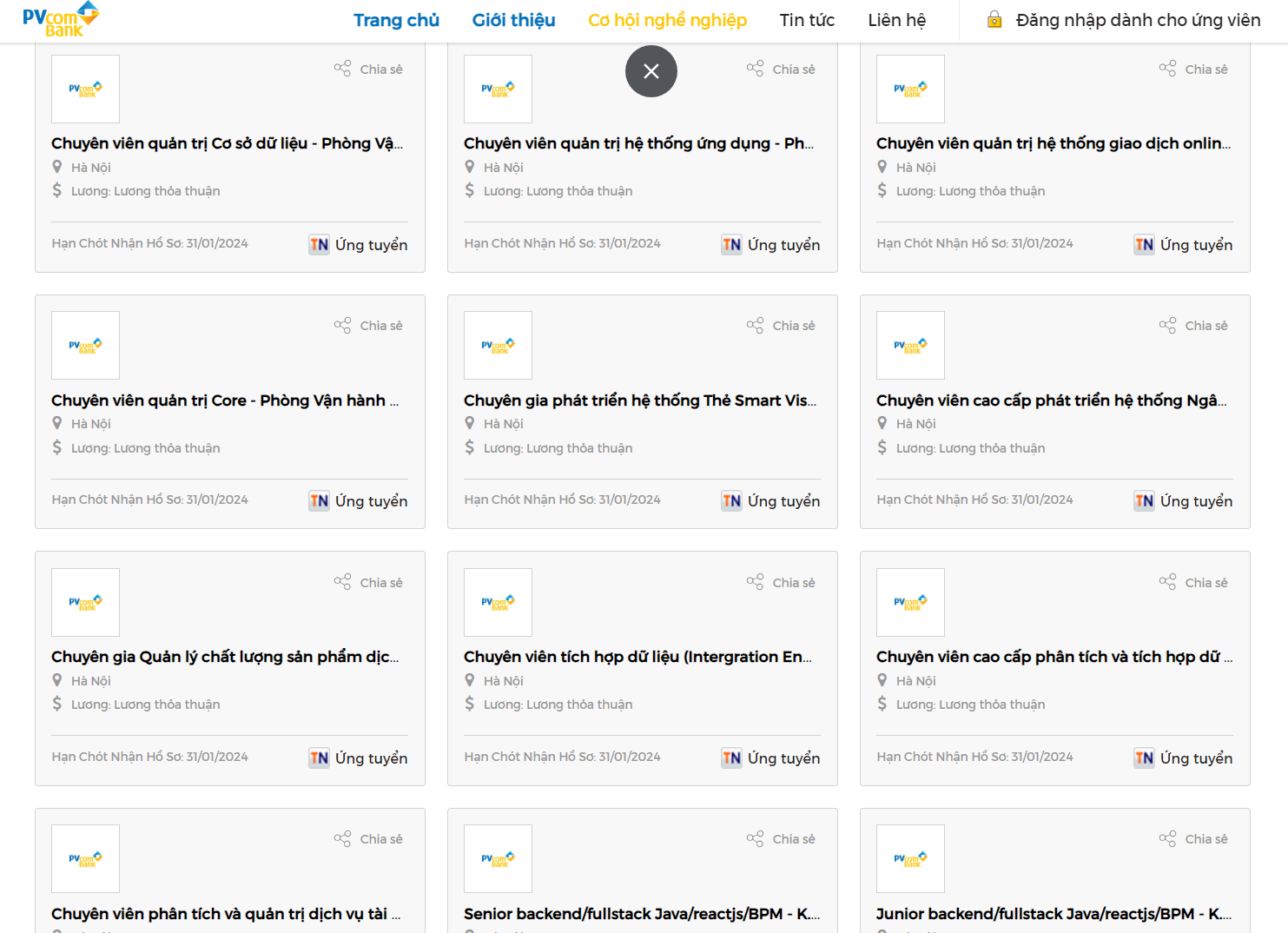
Task: Click company logo thumbnail on Quản lý chất lượng card
Action: (x=85, y=602)
